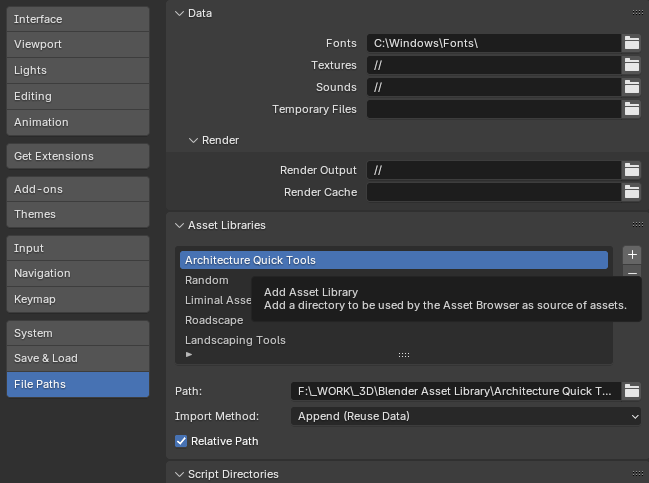Click Temporary Files folder browse icon
The height and width of the screenshot is (483, 649).
[631, 109]
